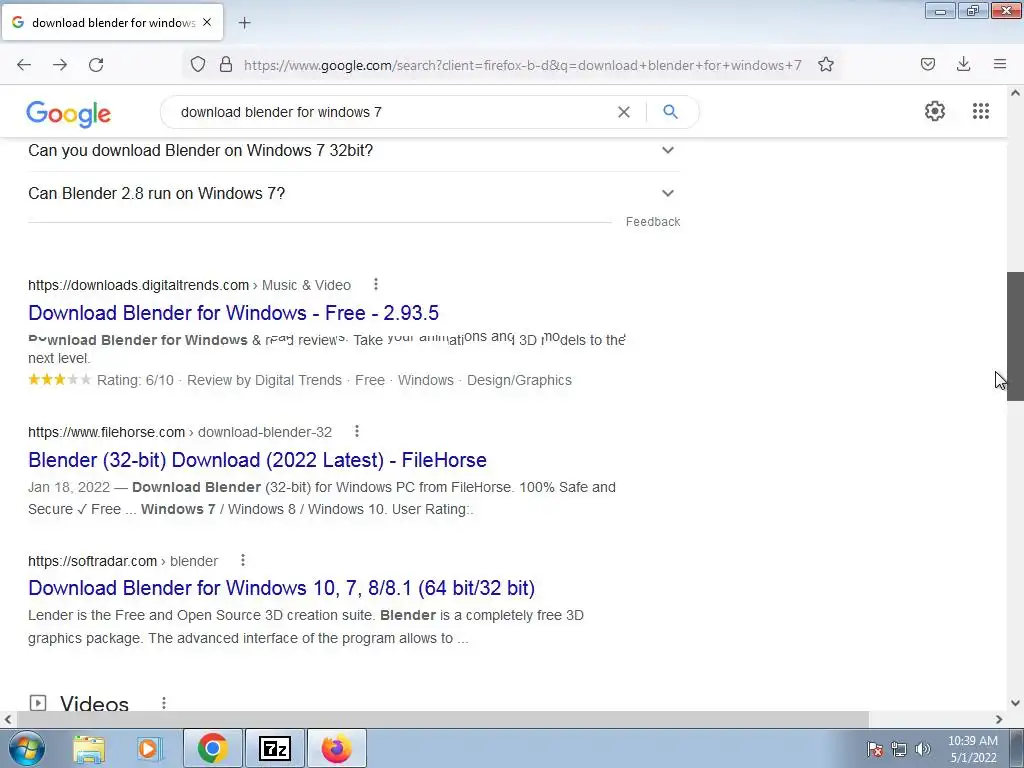The height and width of the screenshot is (768, 1024).
Task: Expand 'Can Blender 2.8 run on Windows 7?'
Action: point(353,193)
